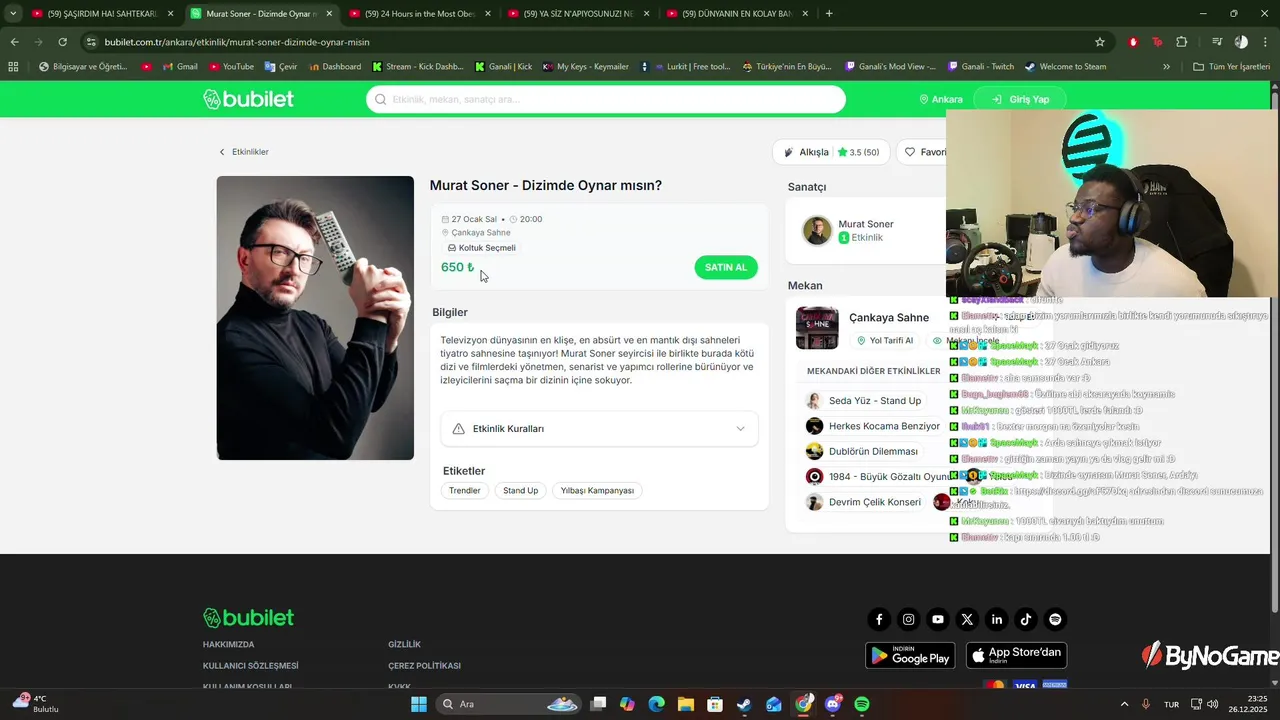
Task: Open the Instagram footer icon
Action: (908, 620)
